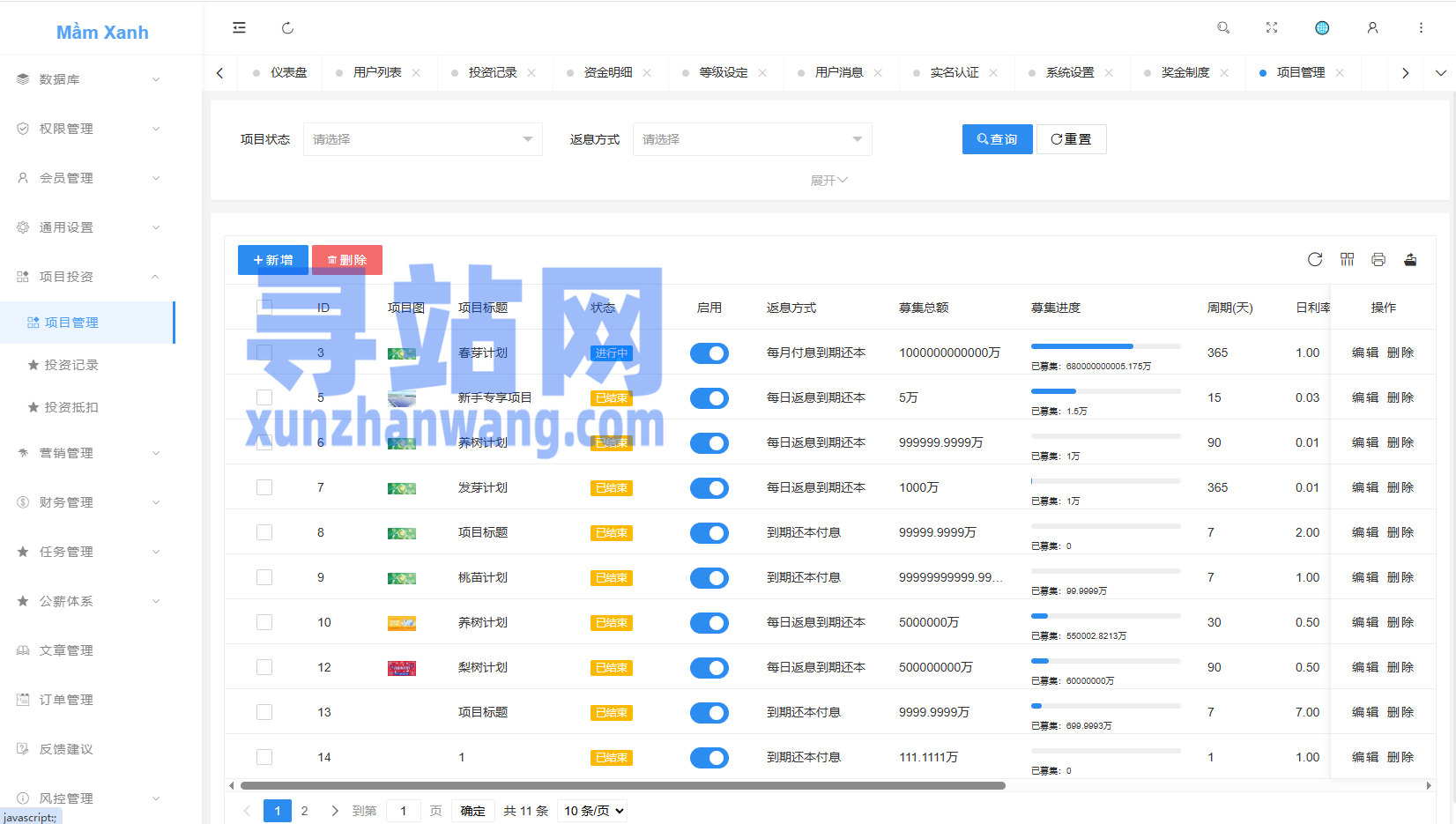Click the horizontal table scrollbar

(x=623, y=785)
